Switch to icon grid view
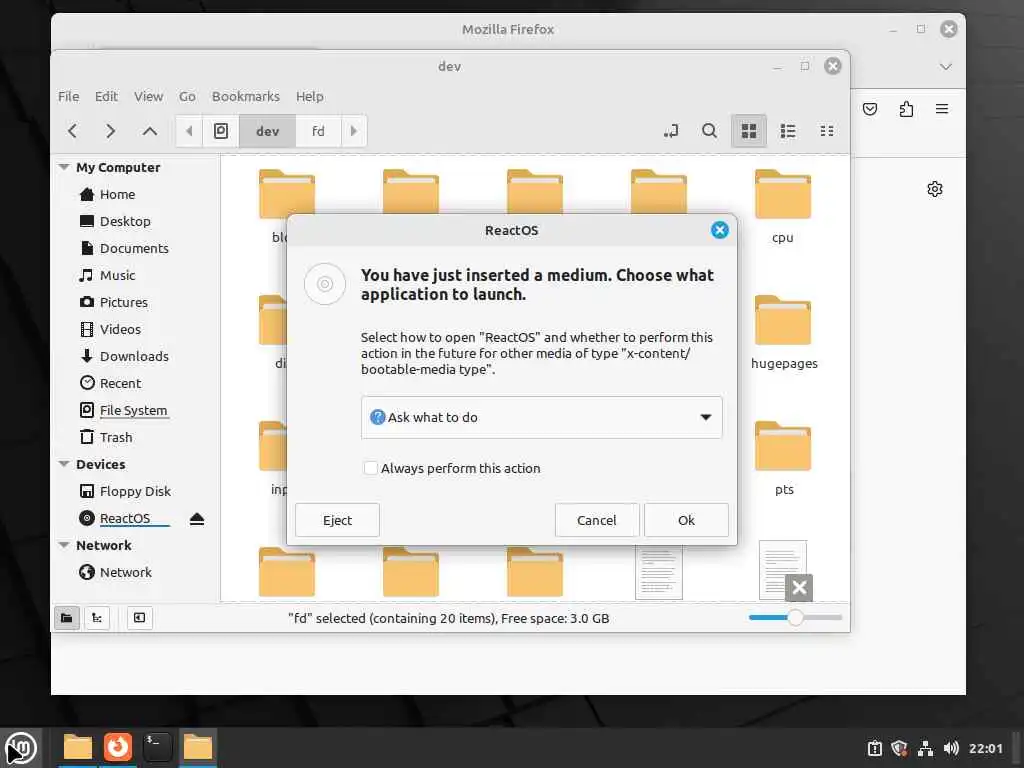This screenshot has height=768, width=1024. click(x=748, y=131)
